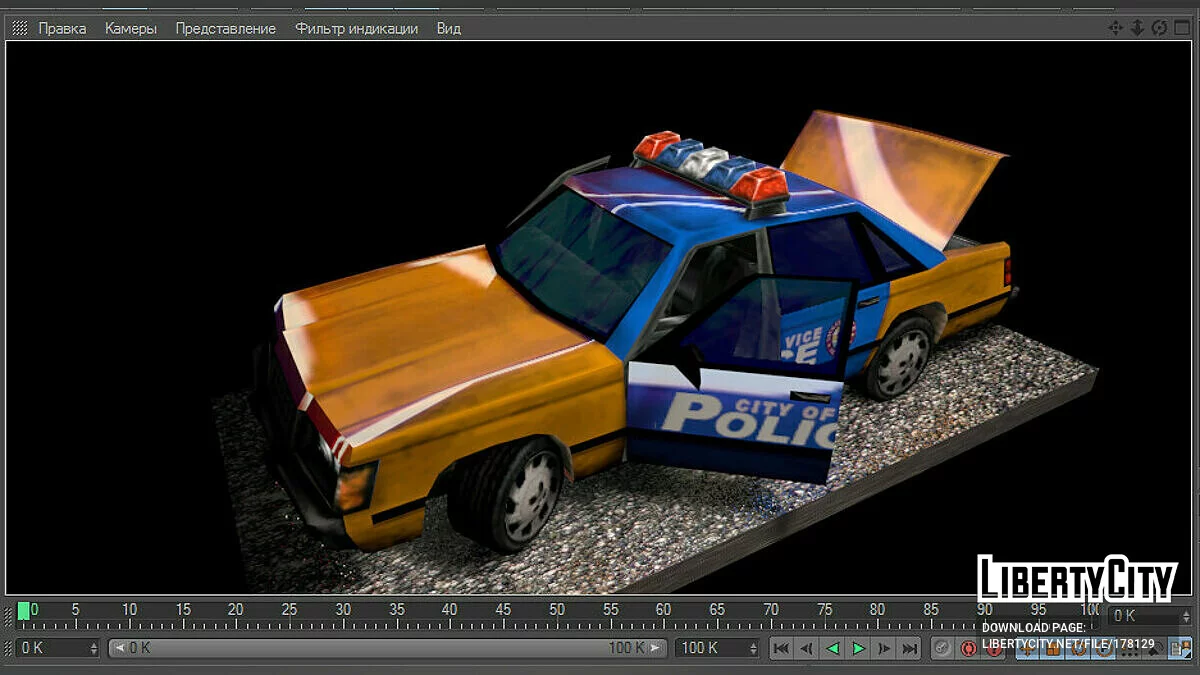Toggle the active view maximize icon
Screen dimensions: 1200x675
click(1180, 28)
